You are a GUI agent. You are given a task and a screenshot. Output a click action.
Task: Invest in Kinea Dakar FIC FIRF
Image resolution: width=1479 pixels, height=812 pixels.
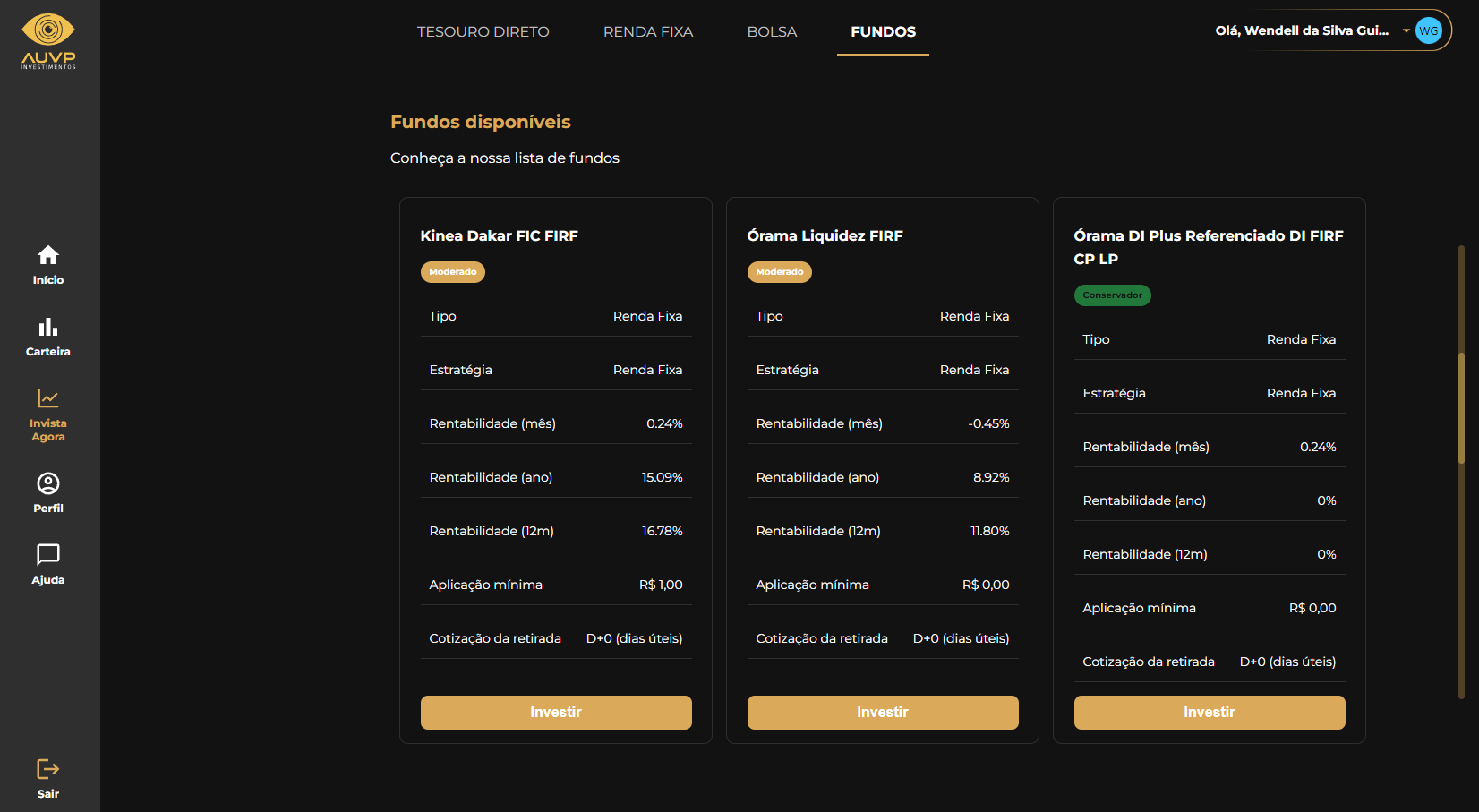click(556, 713)
